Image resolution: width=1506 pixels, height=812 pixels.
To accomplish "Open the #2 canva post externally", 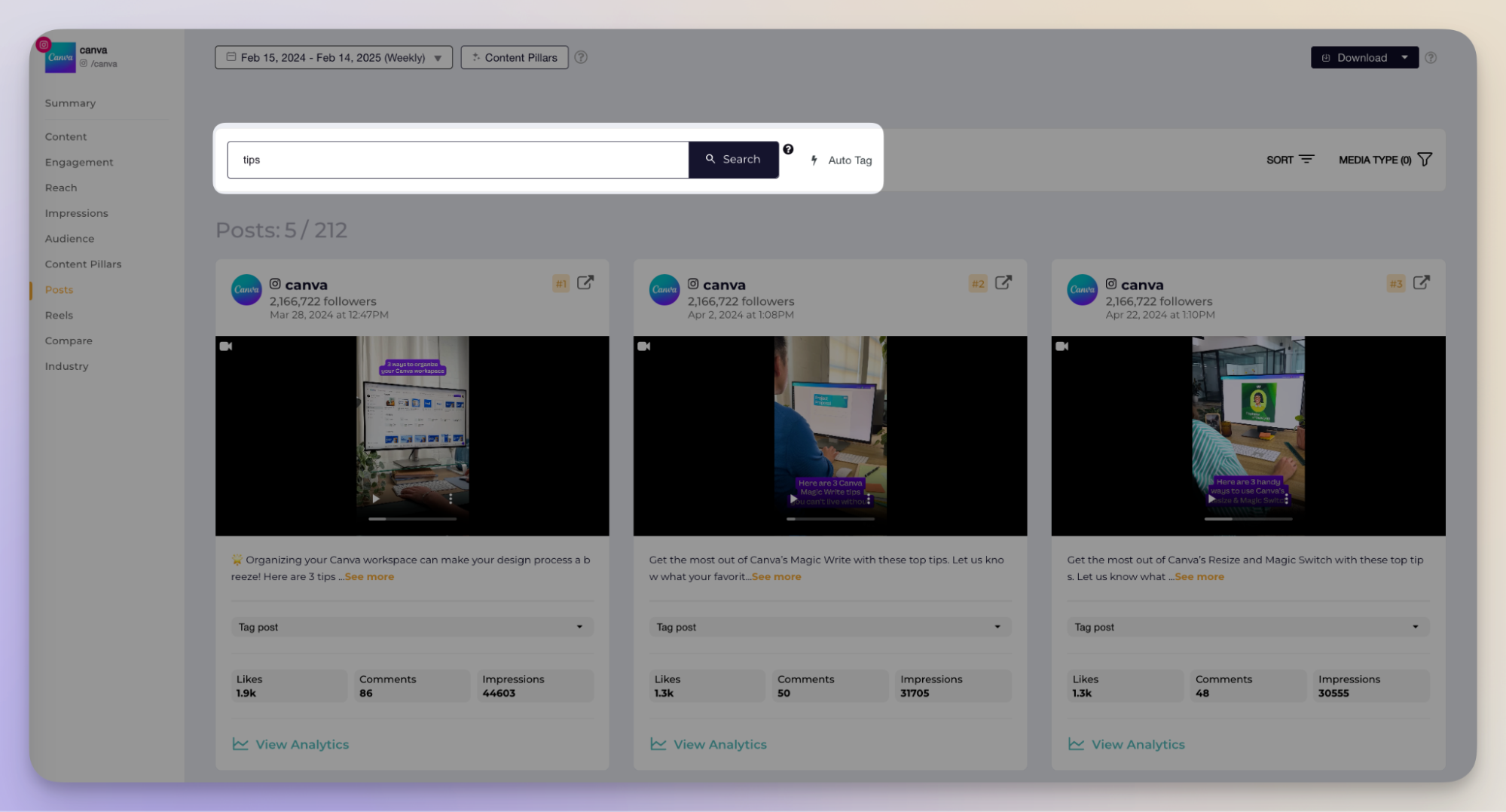I will click(1003, 282).
